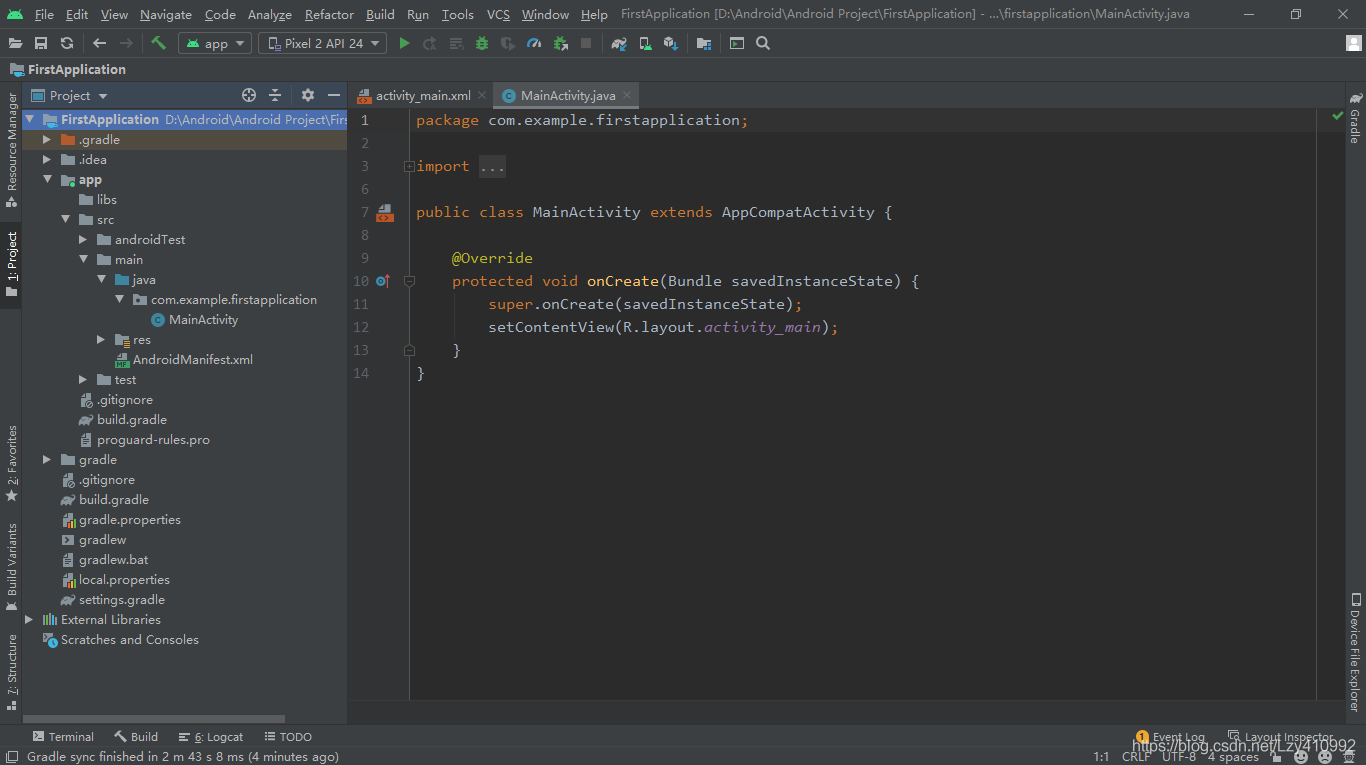
Task: Run the app with green play icon
Action: (404, 43)
